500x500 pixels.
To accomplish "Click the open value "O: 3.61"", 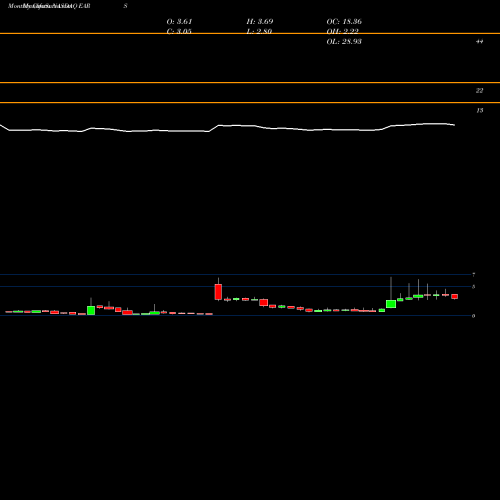I will click(x=179, y=22).
